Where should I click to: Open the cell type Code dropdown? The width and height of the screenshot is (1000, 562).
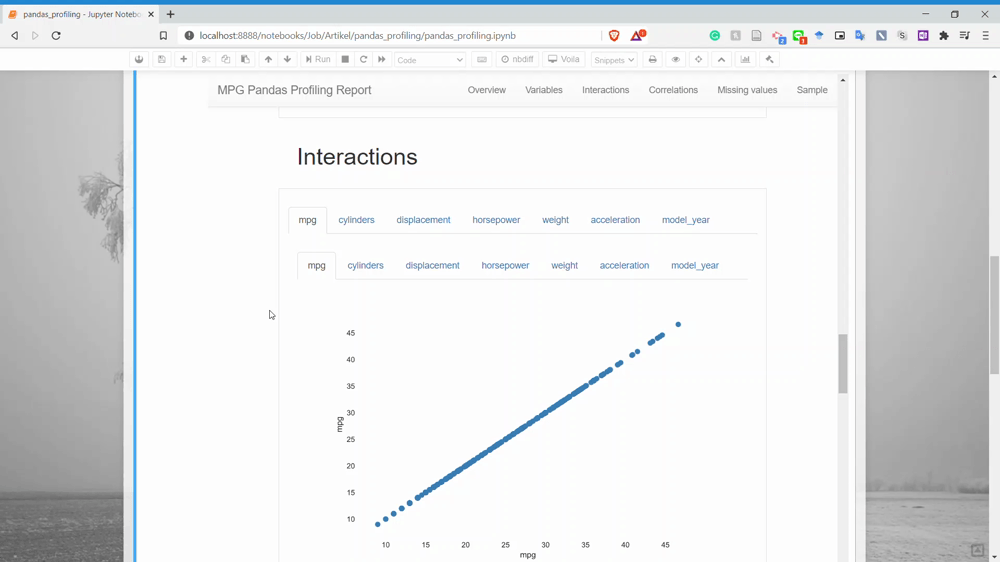pyautogui.click(x=430, y=60)
